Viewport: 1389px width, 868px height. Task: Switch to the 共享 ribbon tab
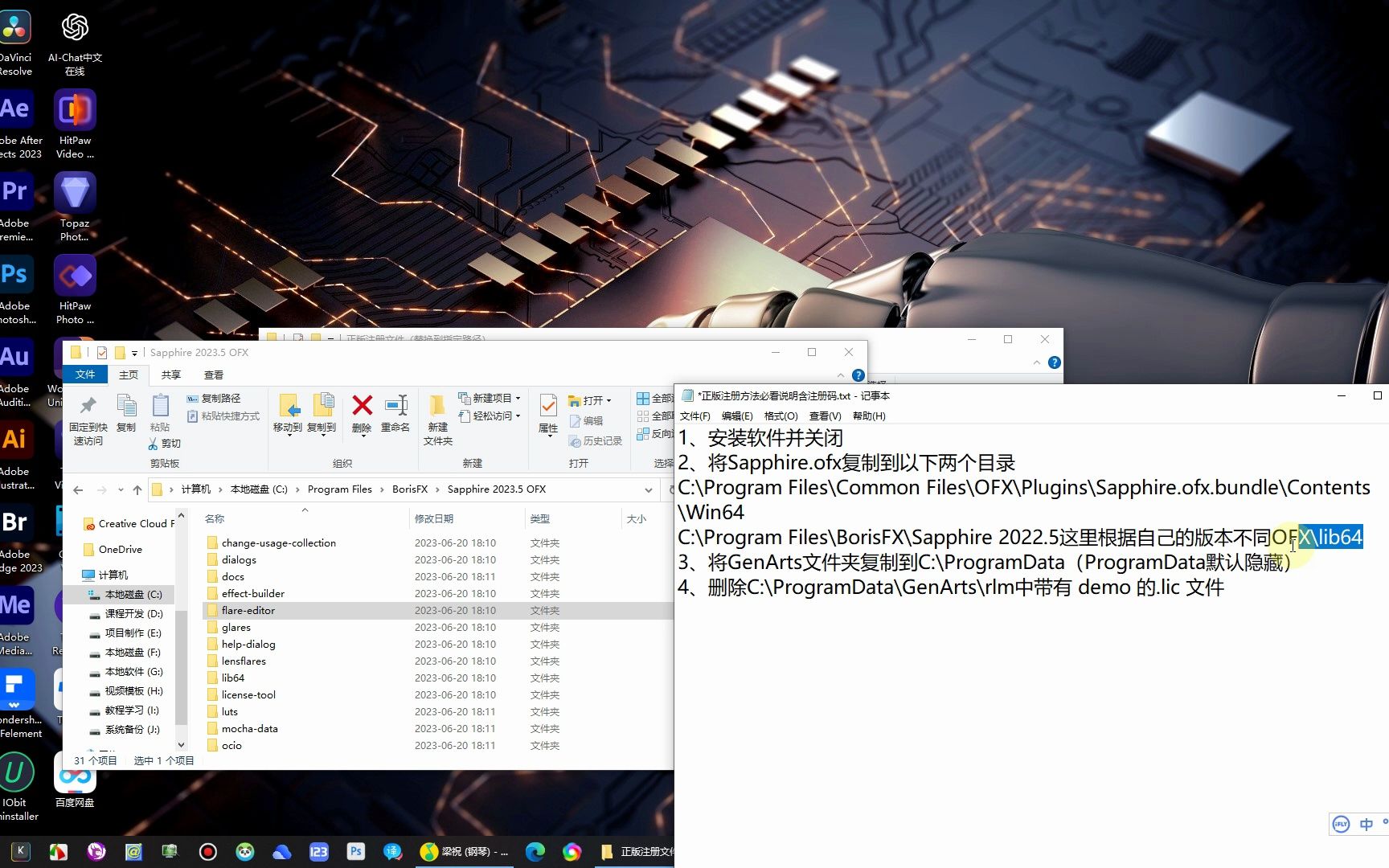(x=170, y=375)
